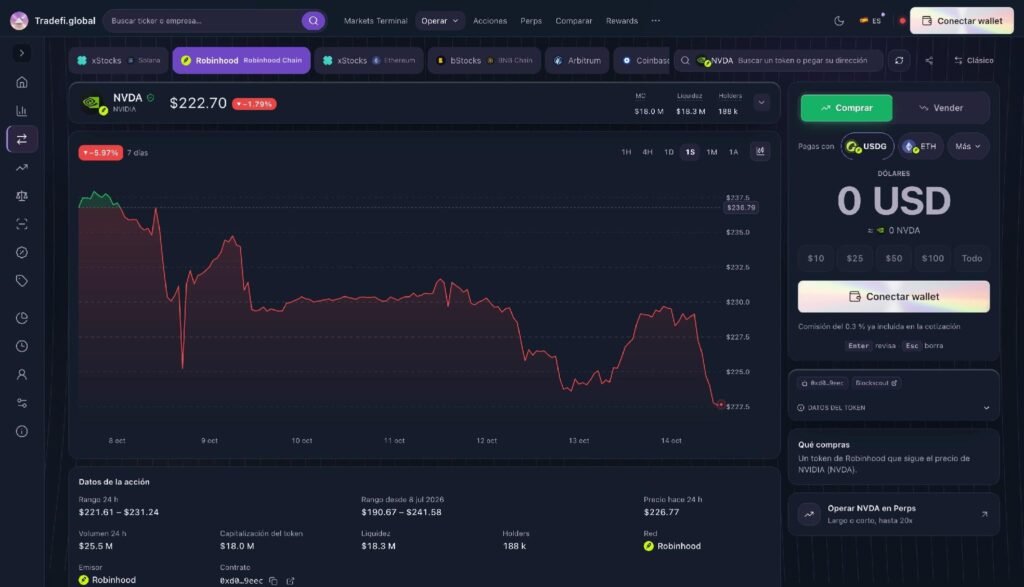Toggle dark mode with the moon icon

(x=839, y=21)
